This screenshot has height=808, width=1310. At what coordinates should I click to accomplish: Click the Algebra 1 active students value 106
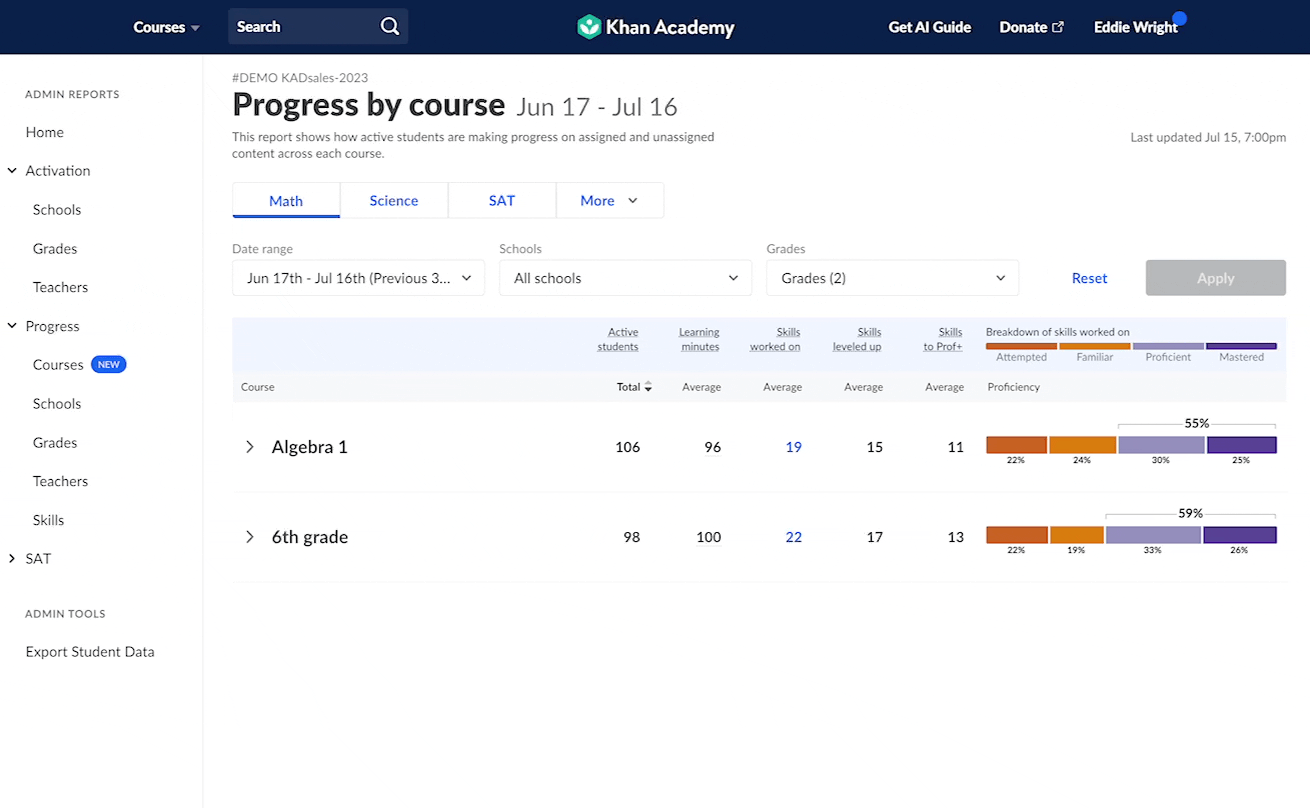point(628,447)
